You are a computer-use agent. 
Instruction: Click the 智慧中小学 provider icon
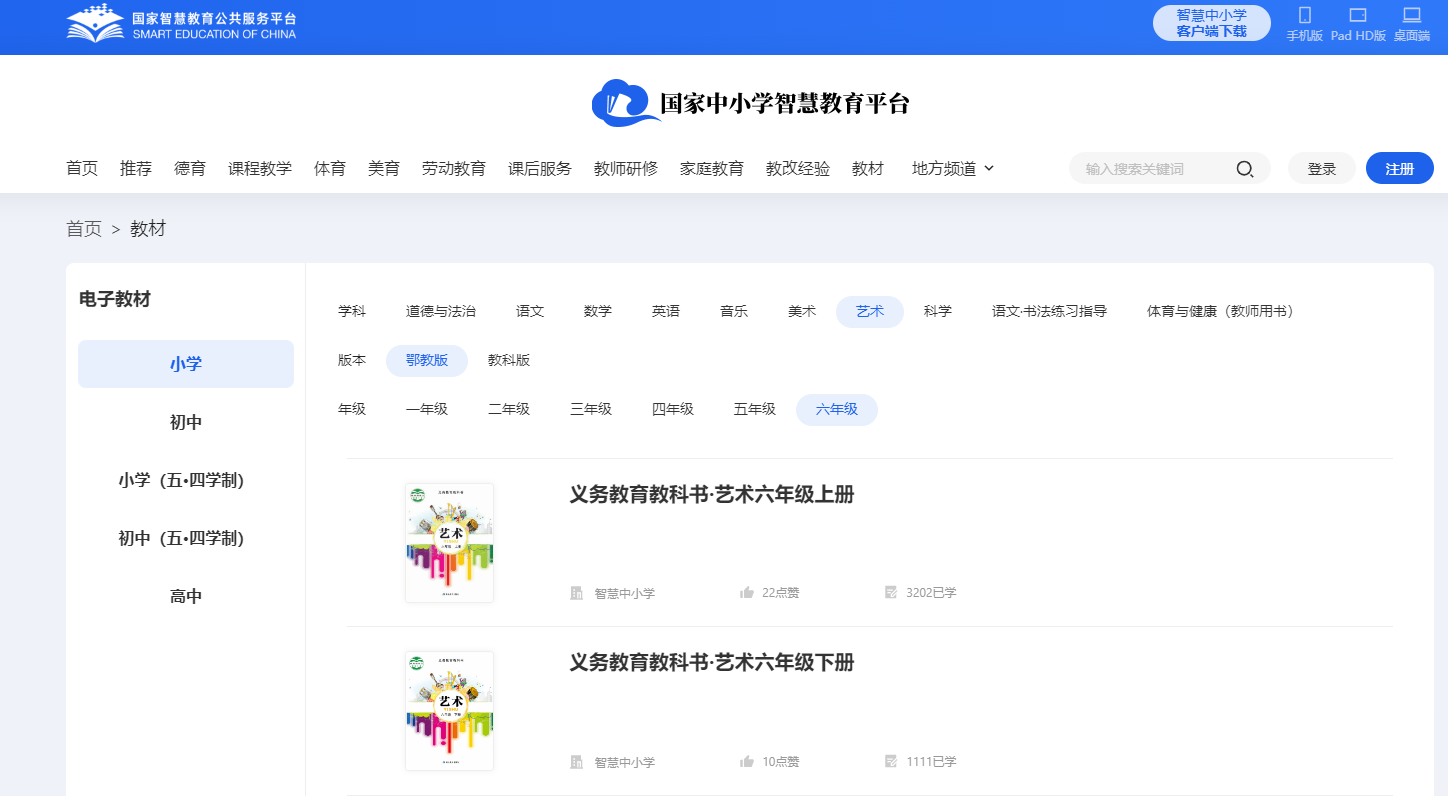pos(577,591)
